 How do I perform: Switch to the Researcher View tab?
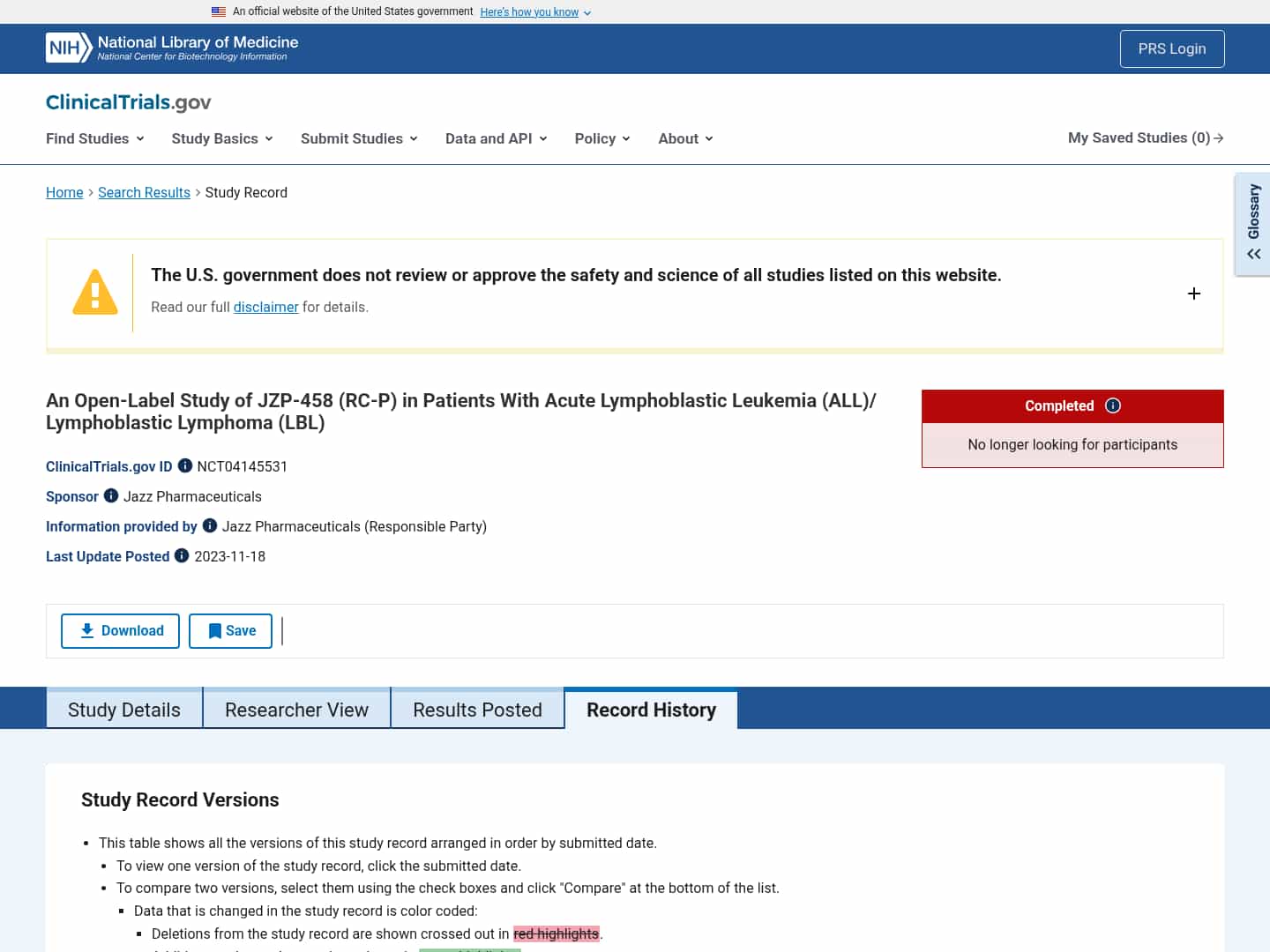(296, 709)
